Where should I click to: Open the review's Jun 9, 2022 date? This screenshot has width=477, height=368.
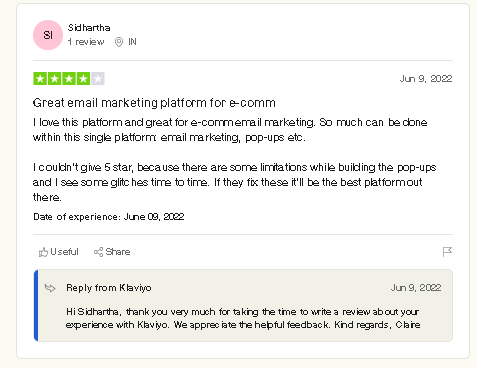[426, 79]
